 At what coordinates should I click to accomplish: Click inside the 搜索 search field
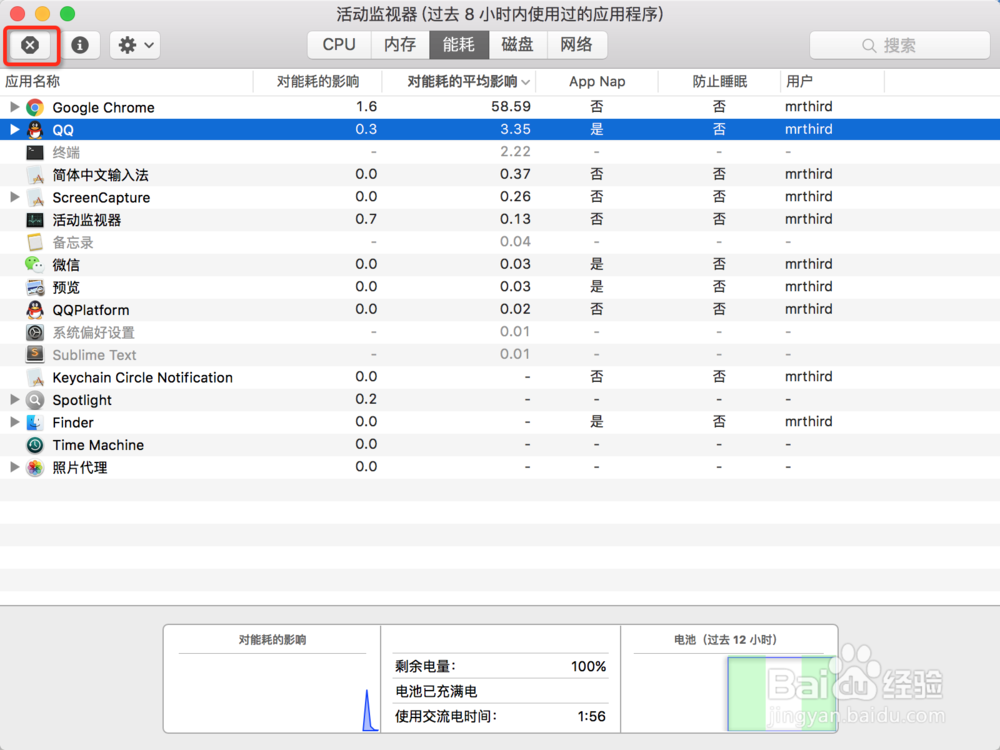898,44
